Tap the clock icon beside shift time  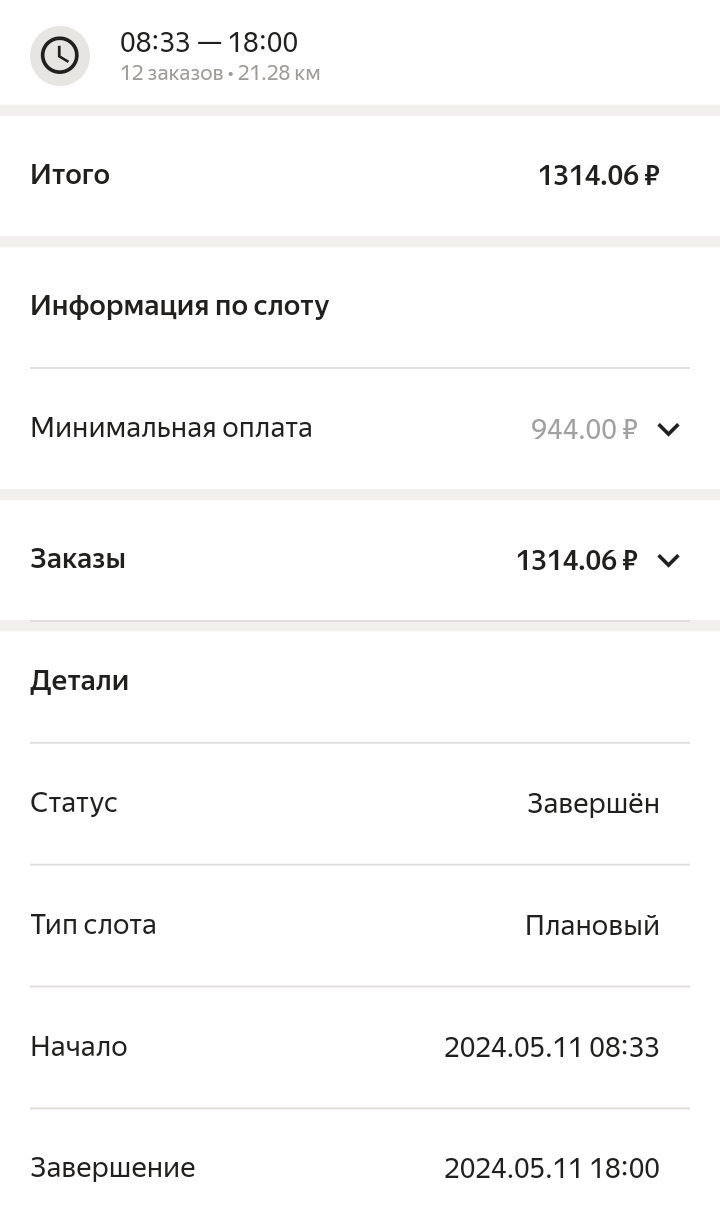[x=60, y=56]
